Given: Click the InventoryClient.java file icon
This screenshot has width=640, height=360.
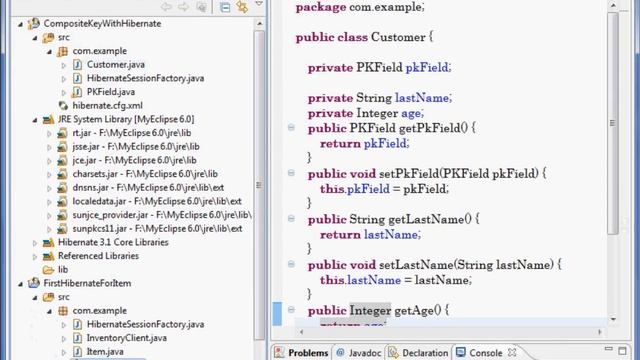Looking at the screenshot, I should 77,338.
